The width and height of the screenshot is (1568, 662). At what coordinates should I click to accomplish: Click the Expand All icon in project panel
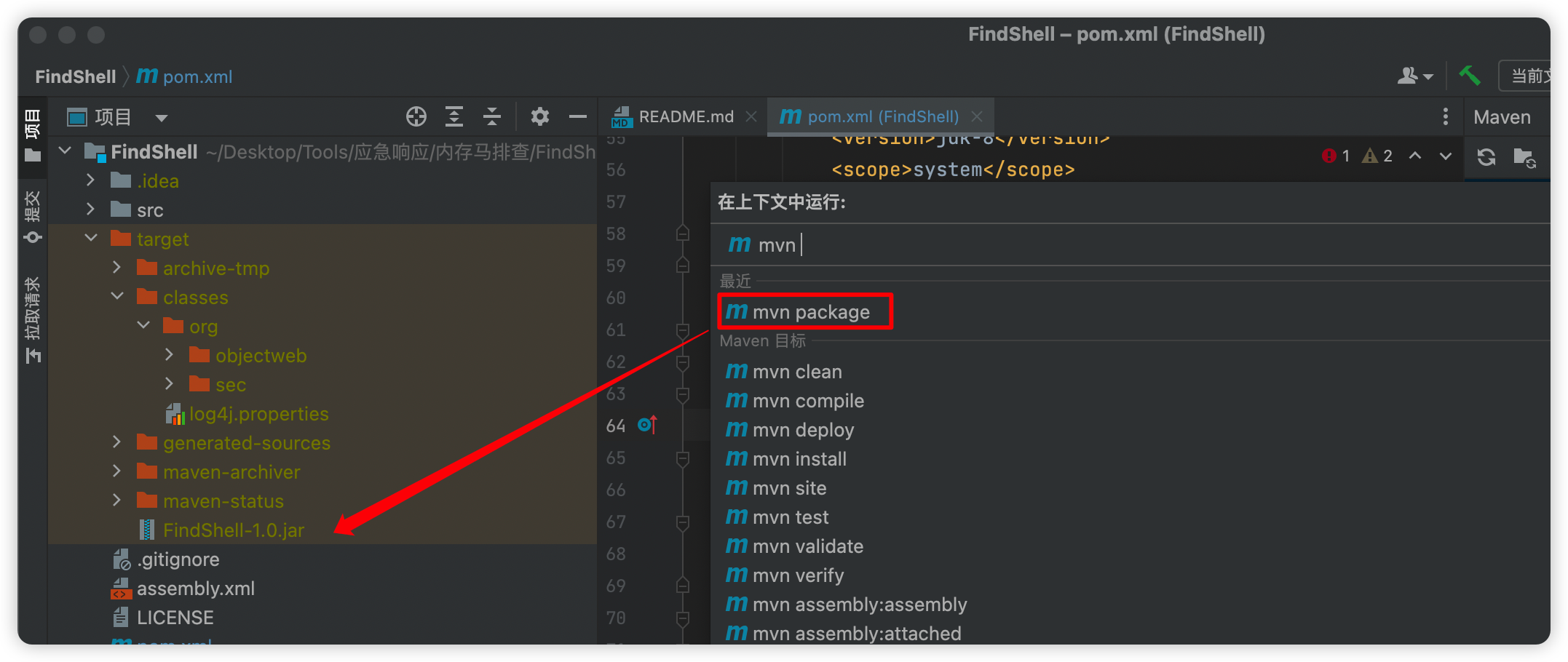(454, 116)
